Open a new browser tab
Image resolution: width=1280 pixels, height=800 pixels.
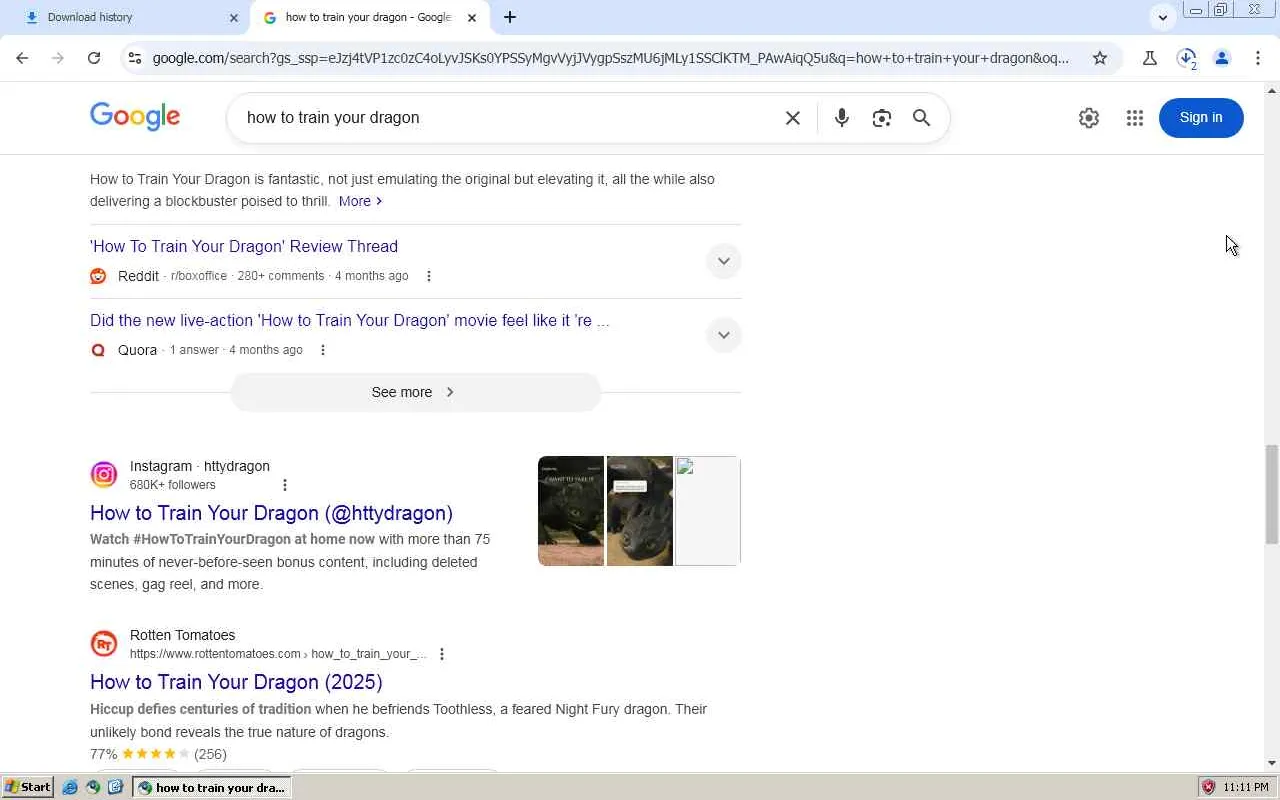510,17
